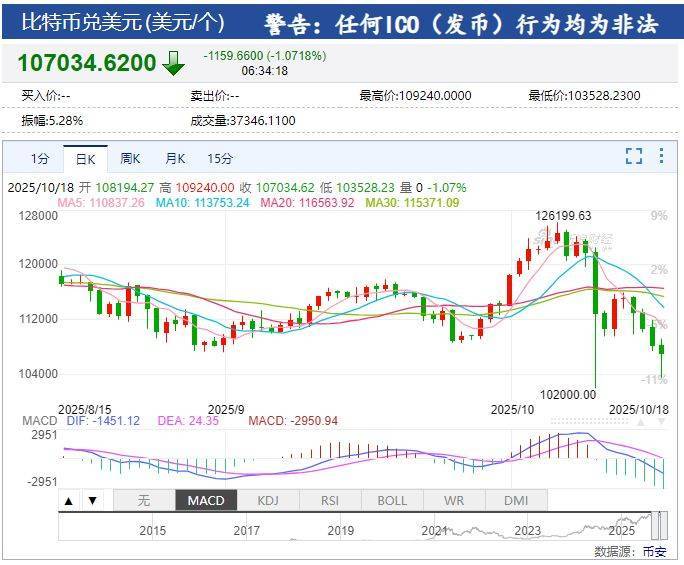Show the BOLL indicator
The width and height of the screenshot is (684, 565).
coord(392,500)
